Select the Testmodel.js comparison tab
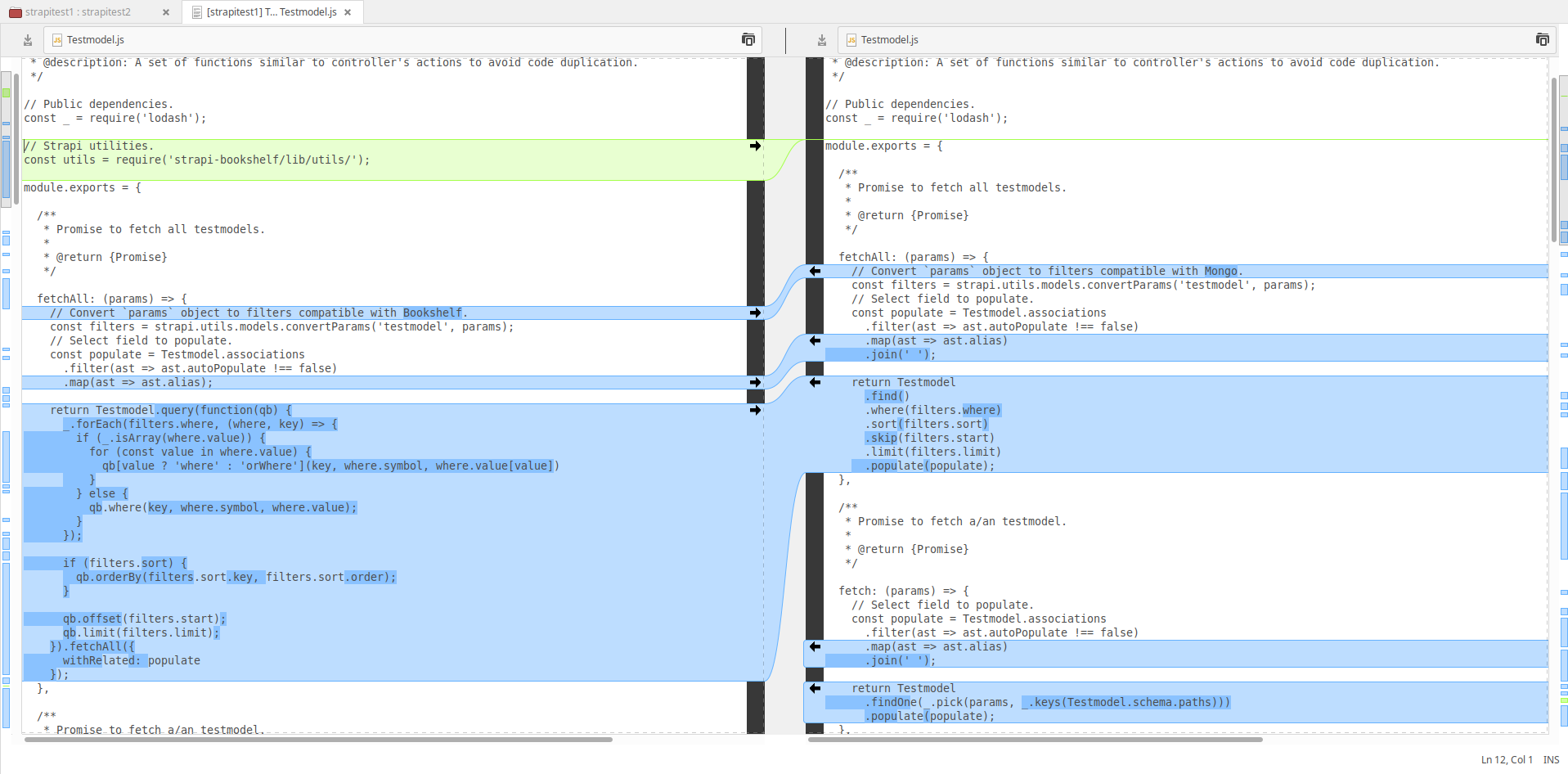 click(270, 12)
